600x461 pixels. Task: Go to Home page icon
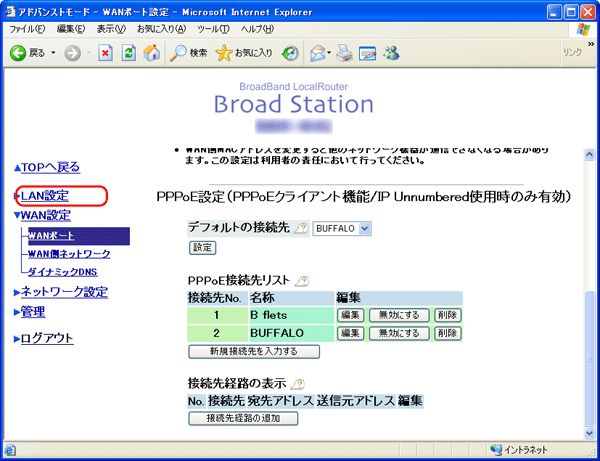tap(152, 53)
